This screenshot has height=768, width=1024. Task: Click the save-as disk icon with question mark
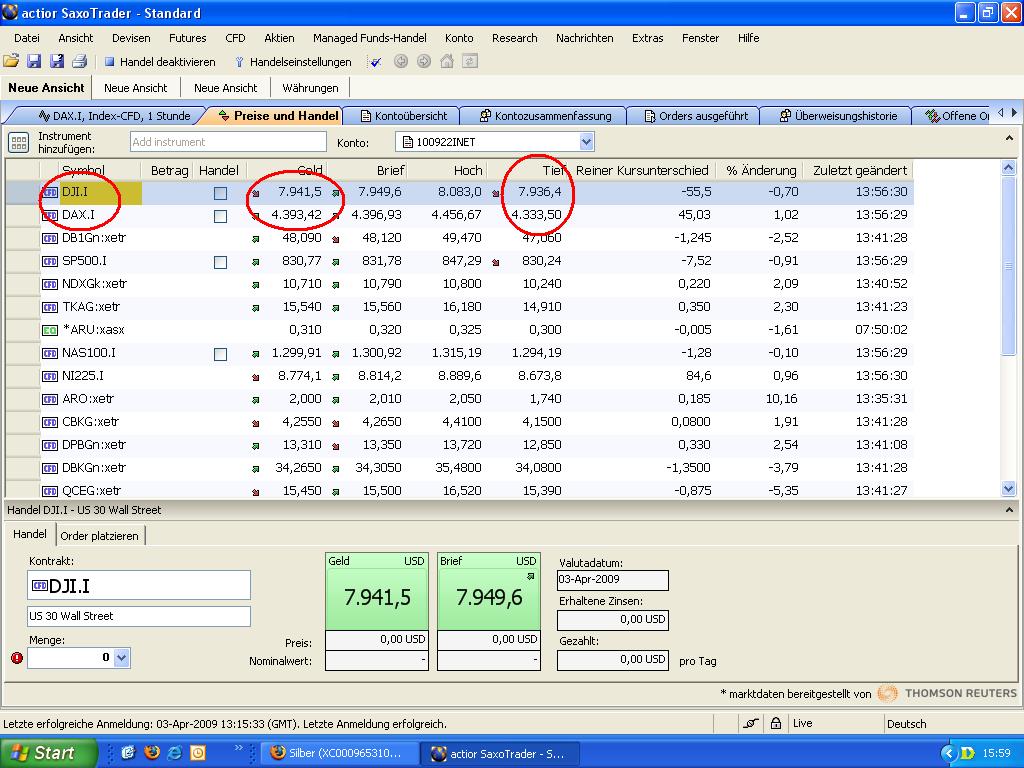(57, 61)
